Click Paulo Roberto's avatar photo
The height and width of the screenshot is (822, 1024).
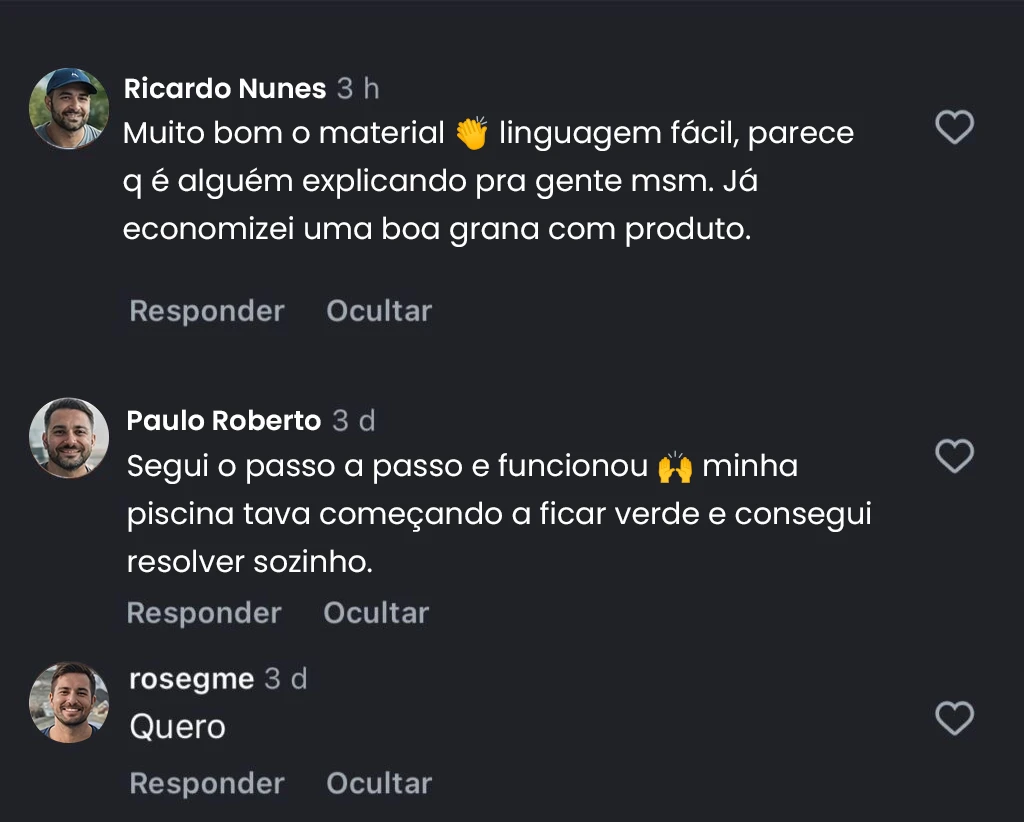69,438
